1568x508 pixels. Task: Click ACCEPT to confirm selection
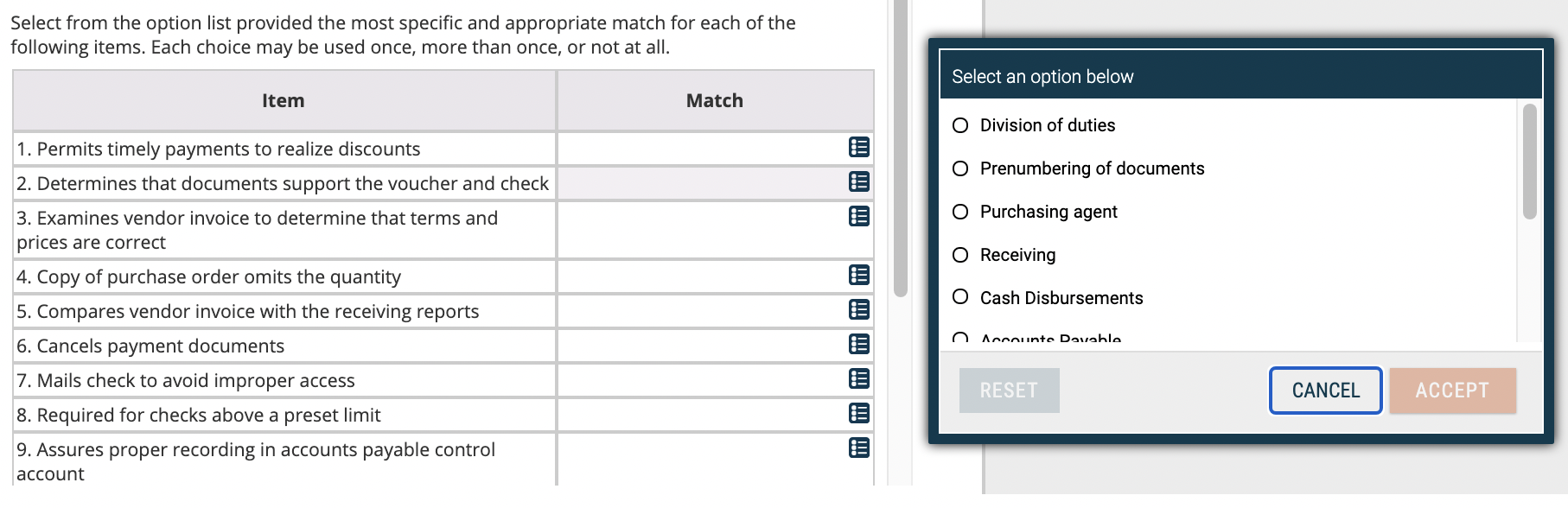click(1452, 390)
